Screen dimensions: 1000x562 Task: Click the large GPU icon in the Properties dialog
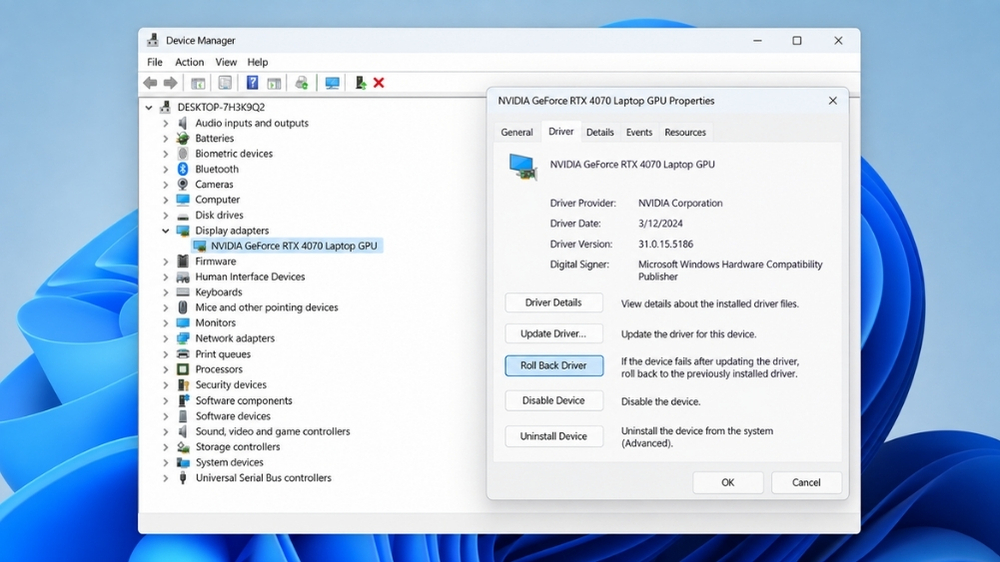click(523, 167)
